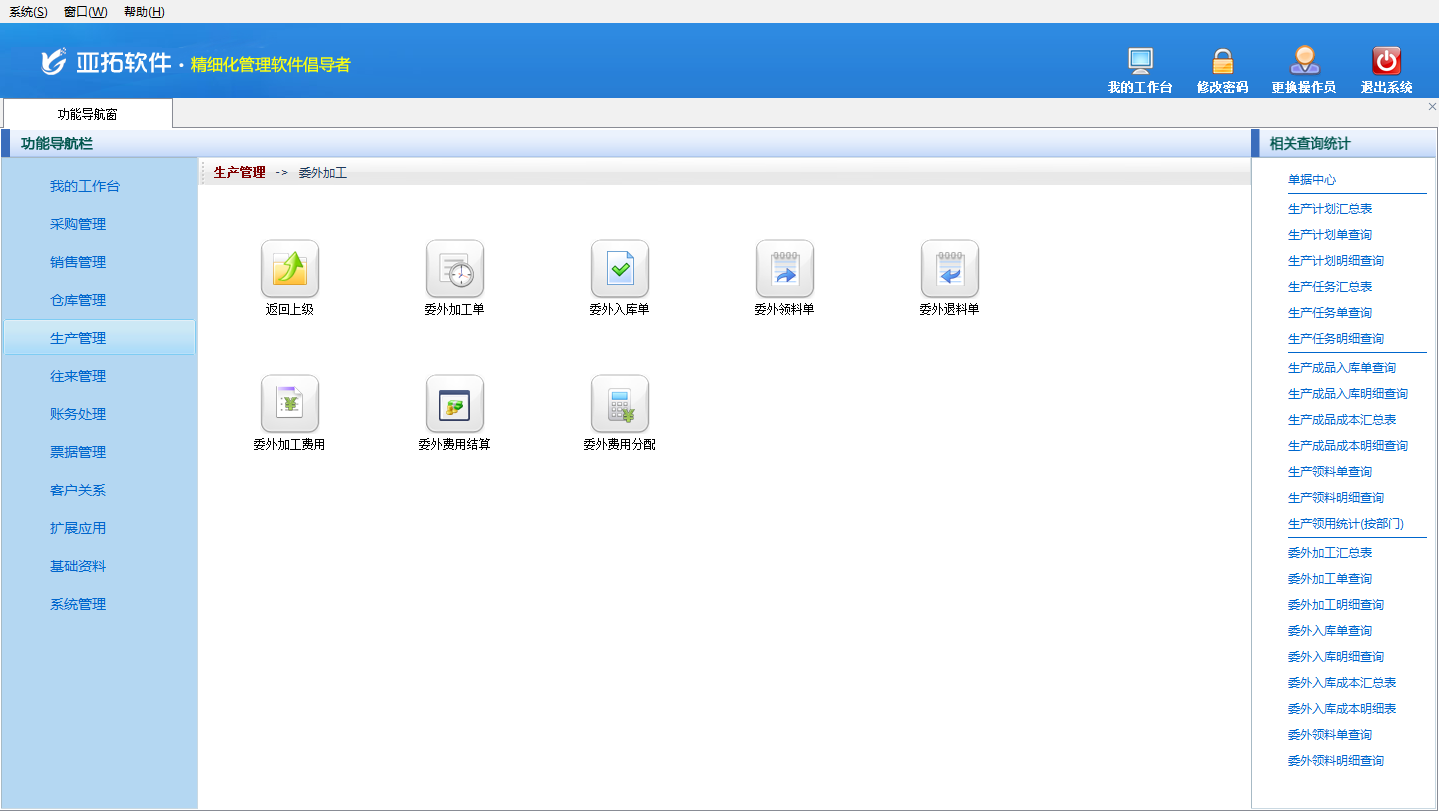The height and width of the screenshot is (811, 1439).
Task: Open the 帮助(H) menu
Action: click(144, 12)
